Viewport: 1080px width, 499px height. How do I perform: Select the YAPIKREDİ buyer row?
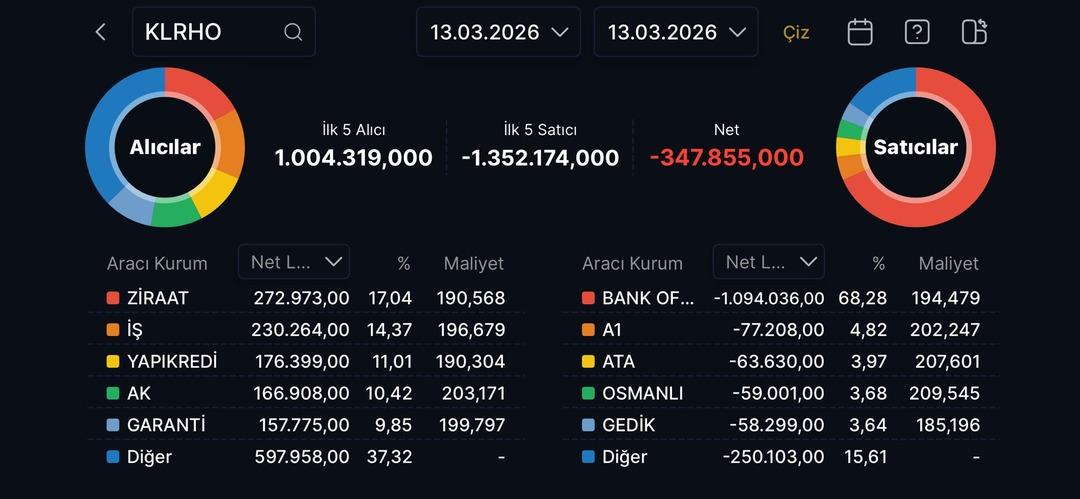coord(306,361)
